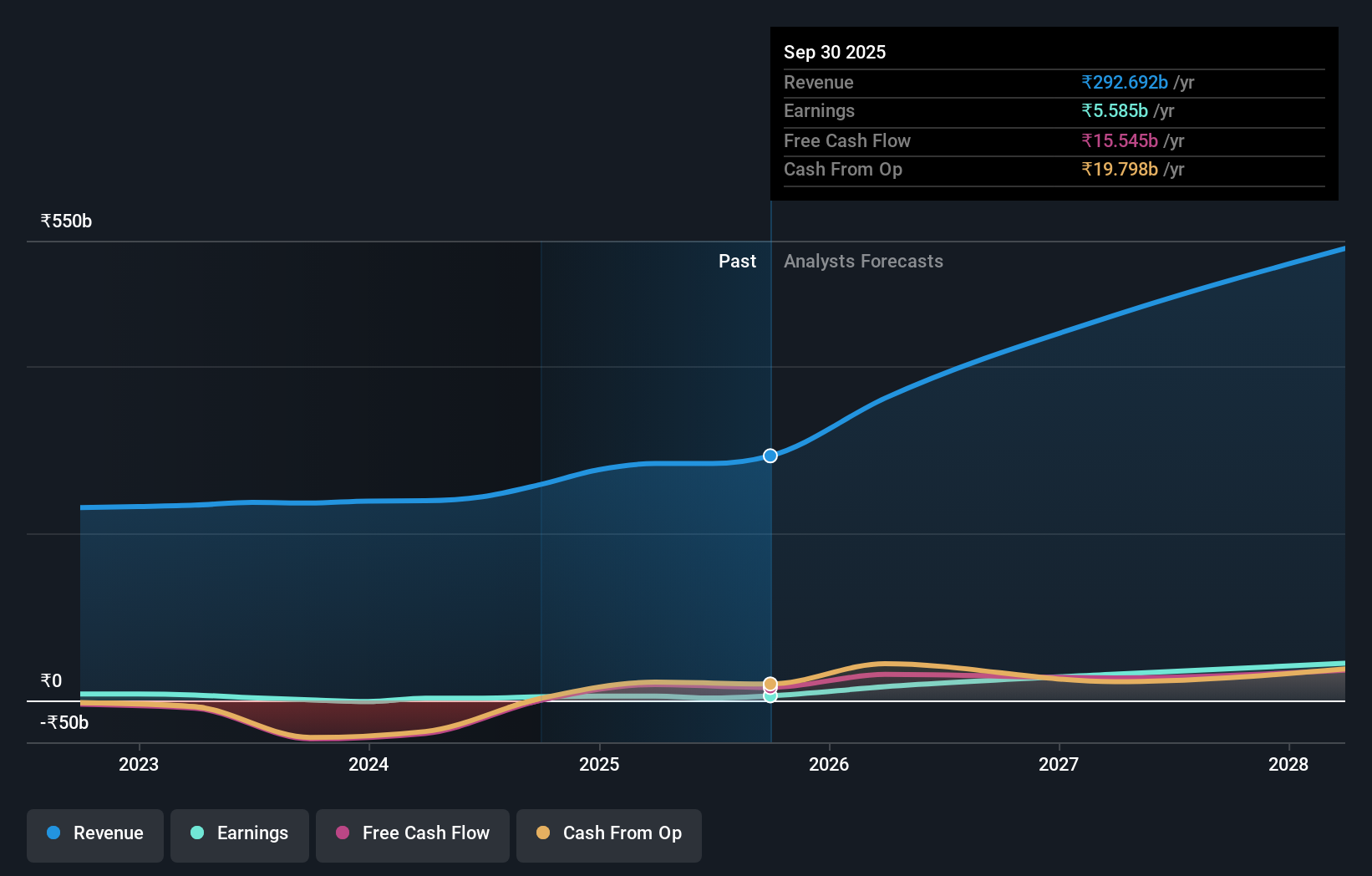Click the Revenue legend color dot
This screenshot has width=1372, height=876.
tap(54, 833)
